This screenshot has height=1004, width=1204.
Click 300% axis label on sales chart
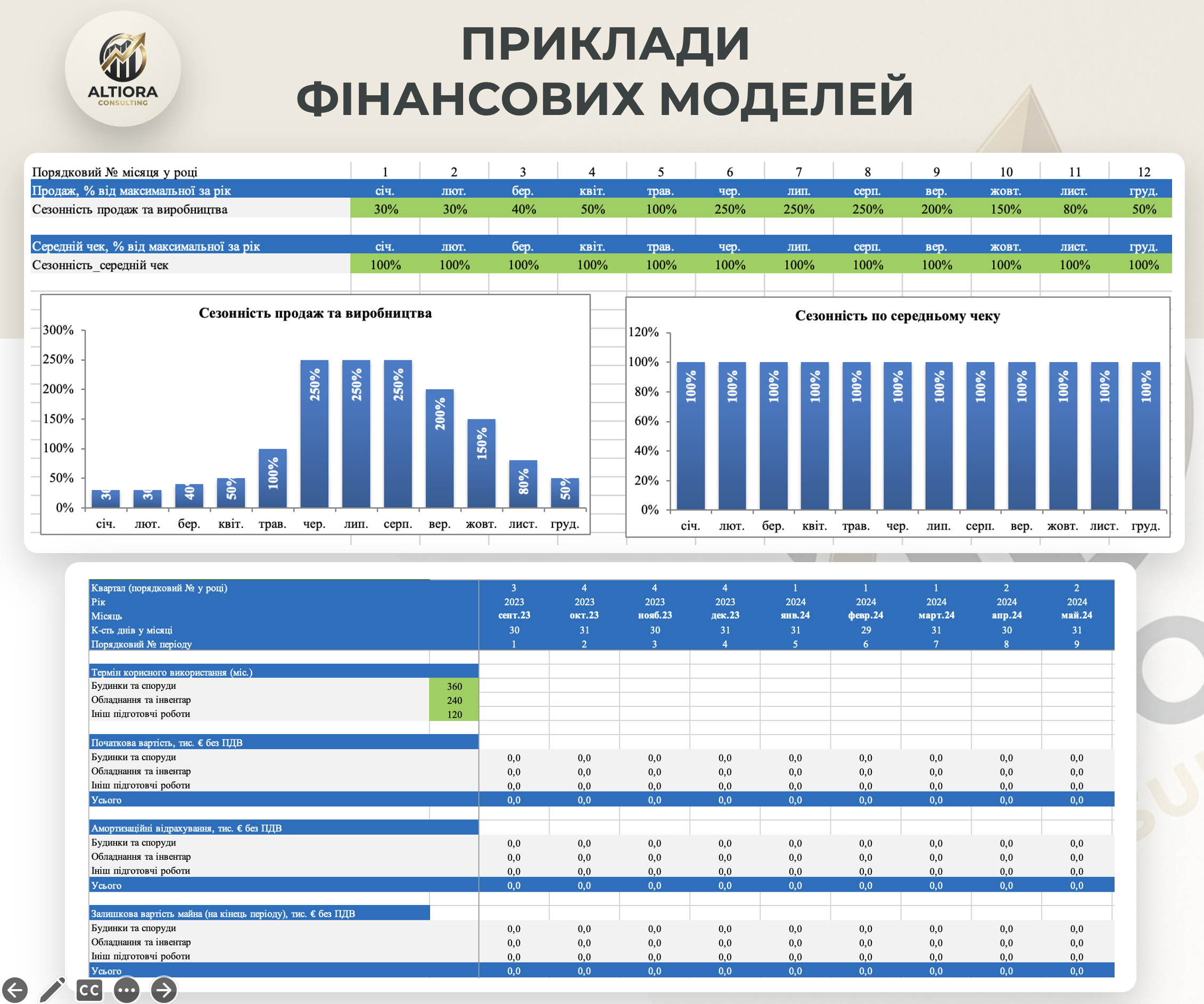(59, 330)
